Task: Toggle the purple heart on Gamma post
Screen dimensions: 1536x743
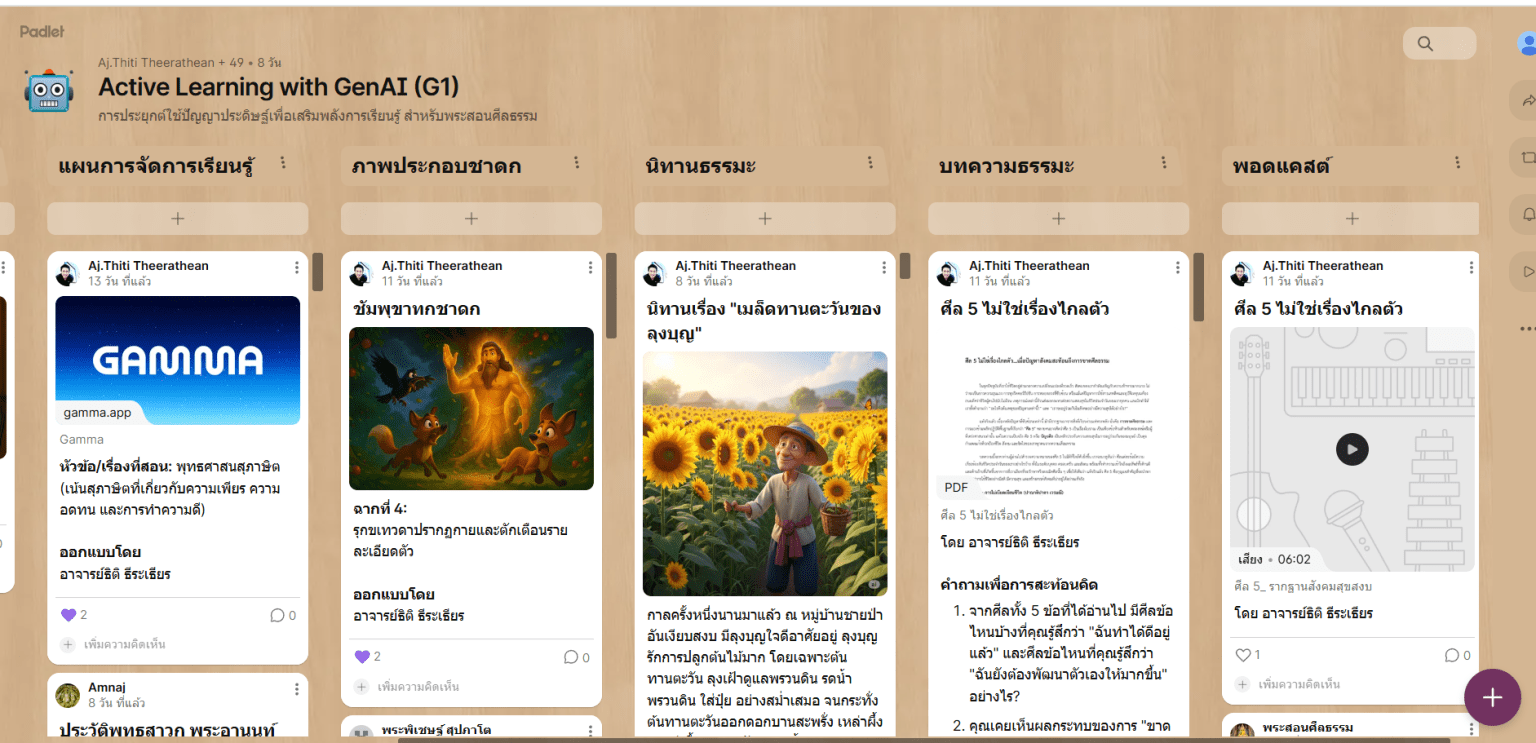Action: pos(68,615)
